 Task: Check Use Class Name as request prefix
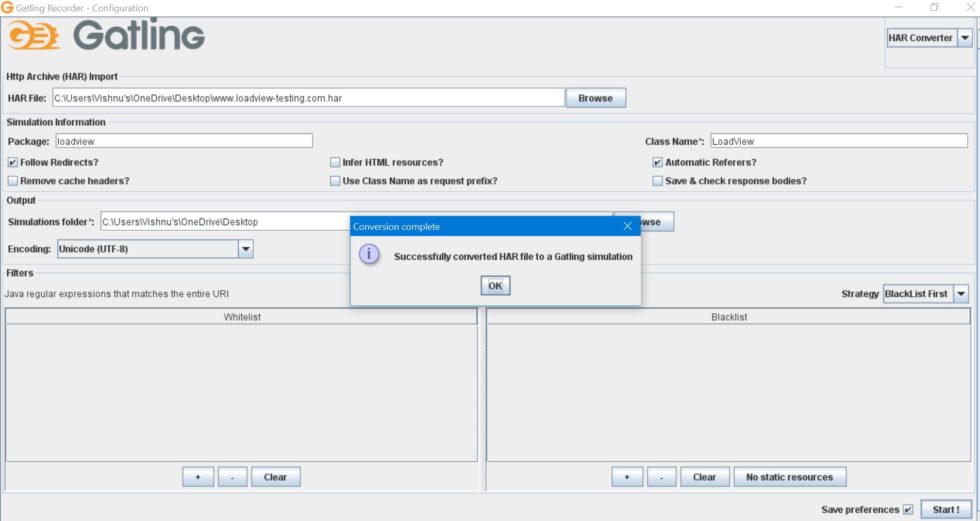(x=335, y=181)
